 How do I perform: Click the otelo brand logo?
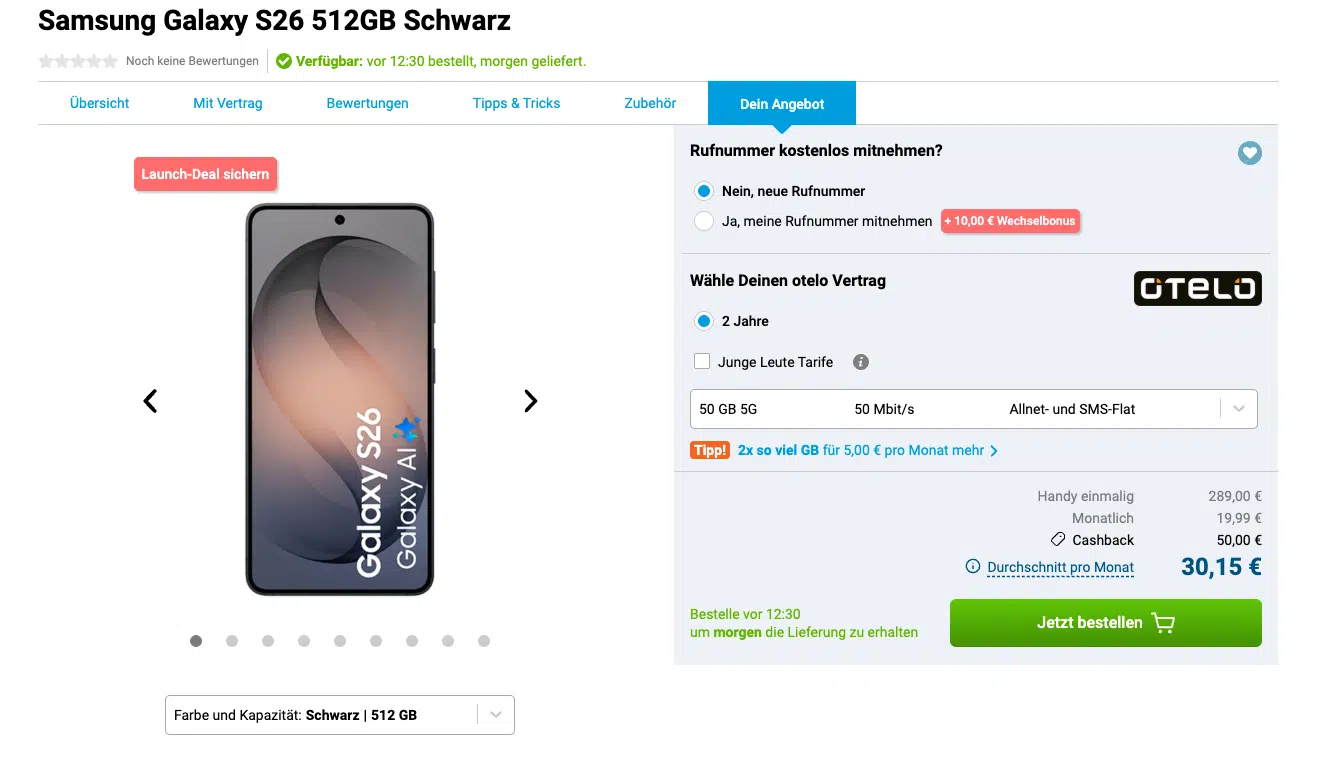click(x=1197, y=288)
